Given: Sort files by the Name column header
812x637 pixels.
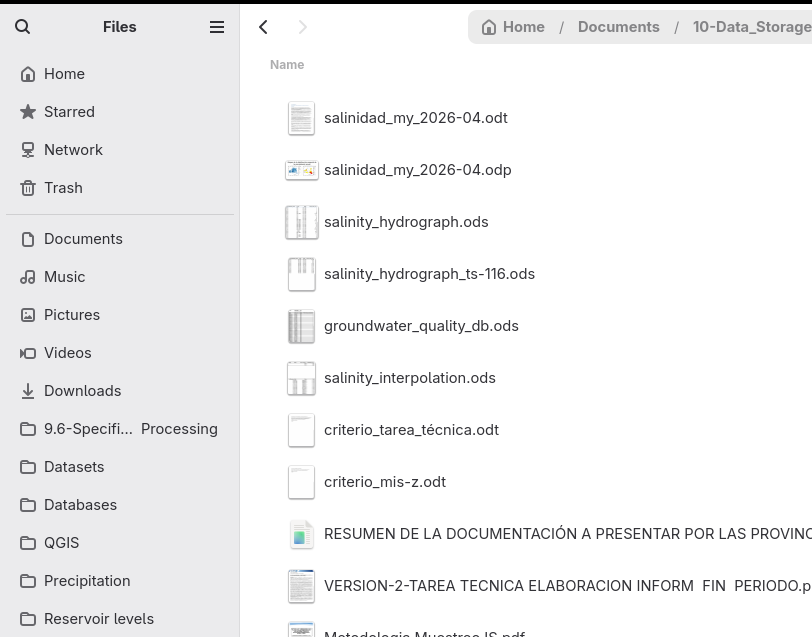Looking at the screenshot, I should point(287,65).
